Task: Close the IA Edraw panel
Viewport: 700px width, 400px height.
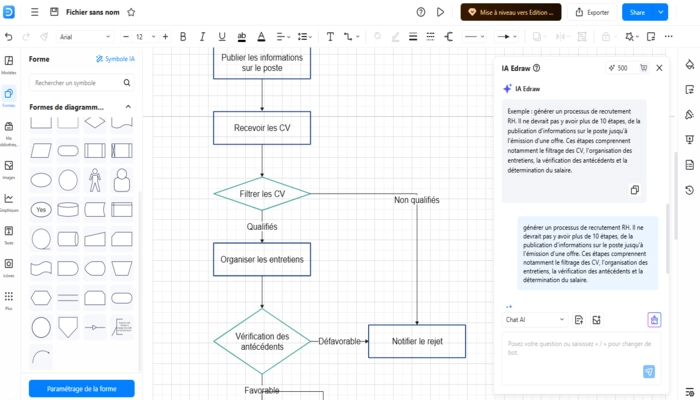Action: tap(659, 68)
